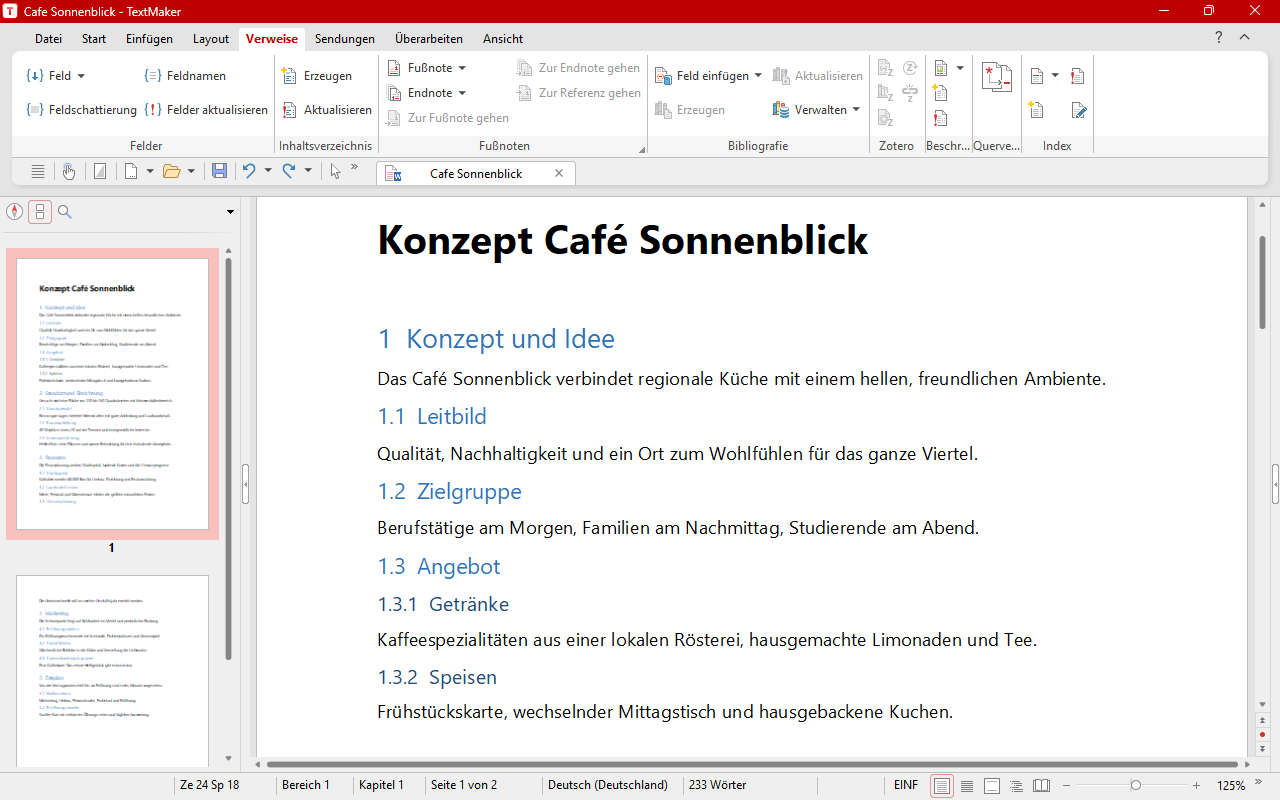
Task: Click the open folder icon
Action: [171, 171]
